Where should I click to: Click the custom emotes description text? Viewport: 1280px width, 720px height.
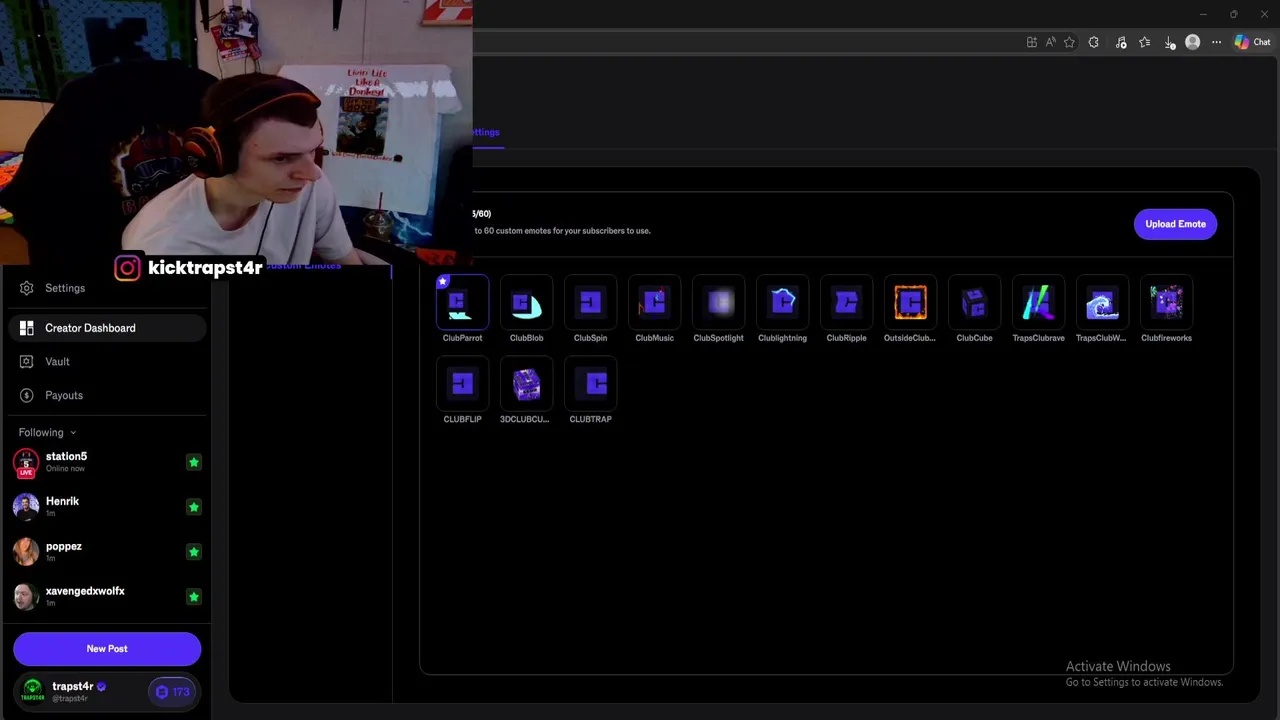coord(561,231)
